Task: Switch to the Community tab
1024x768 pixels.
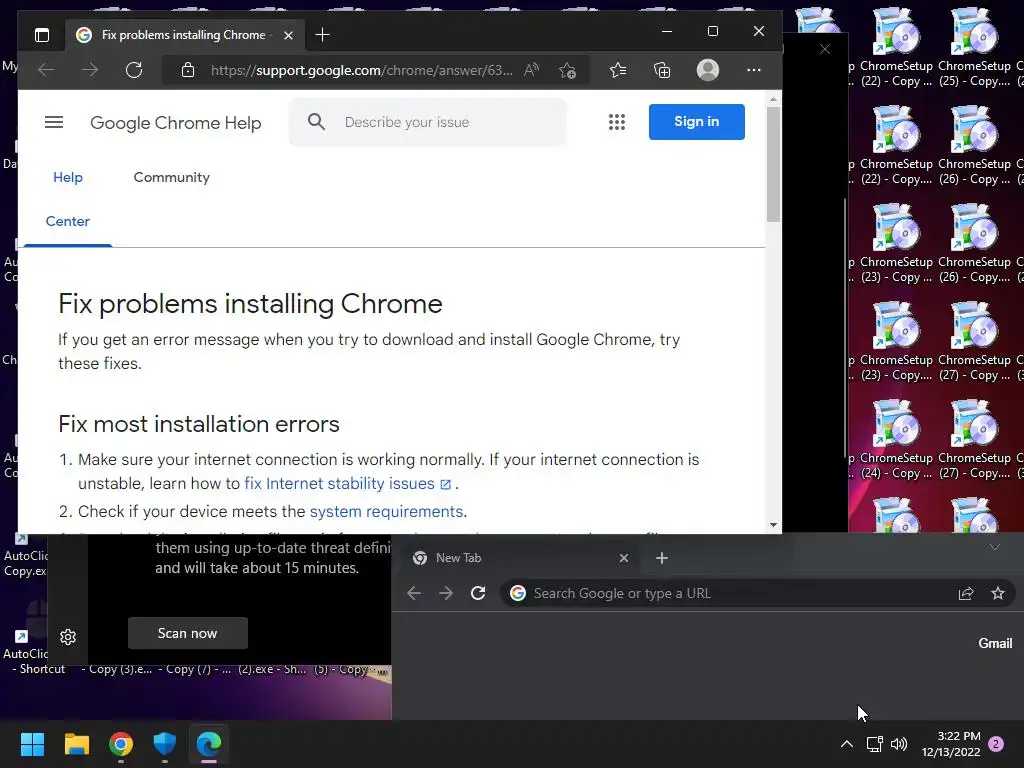Action: 172,178
